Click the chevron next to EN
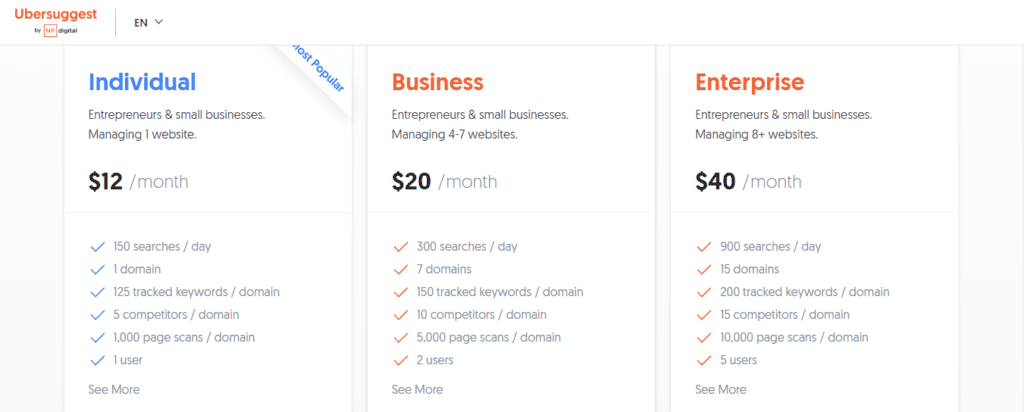 [158, 22]
